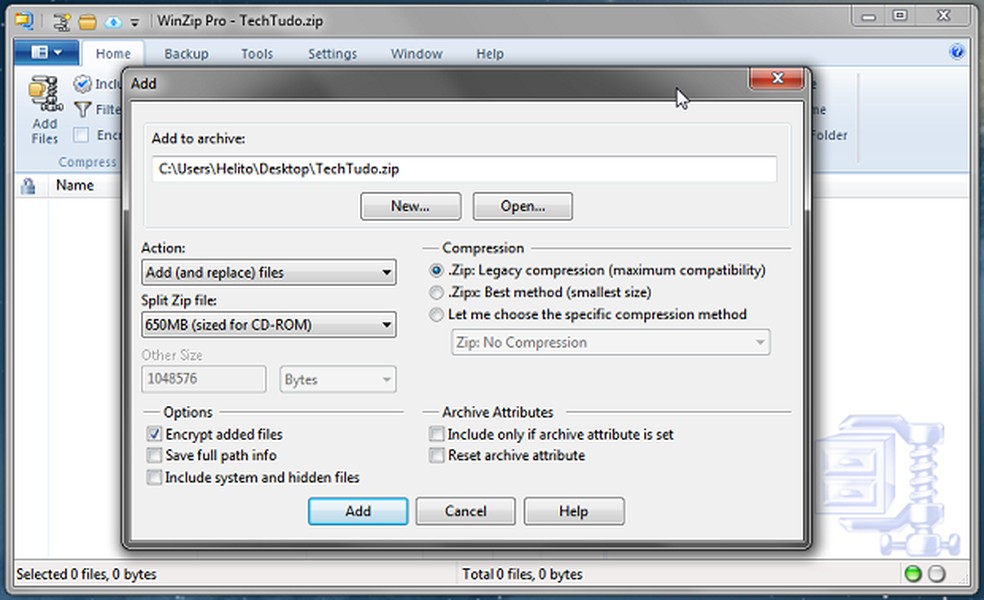Click the Include checkmark icon in ribbon
Screen dimensions: 984x600
click(82, 83)
